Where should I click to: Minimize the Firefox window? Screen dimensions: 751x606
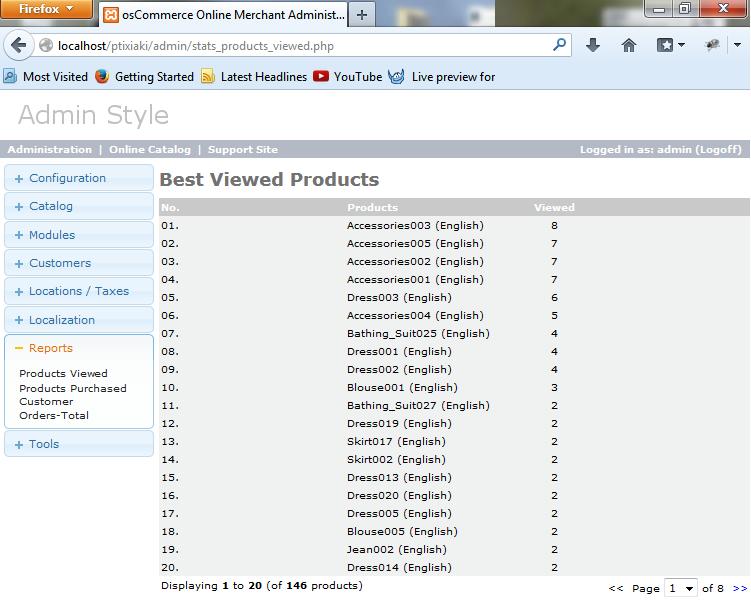[x=659, y=9]
